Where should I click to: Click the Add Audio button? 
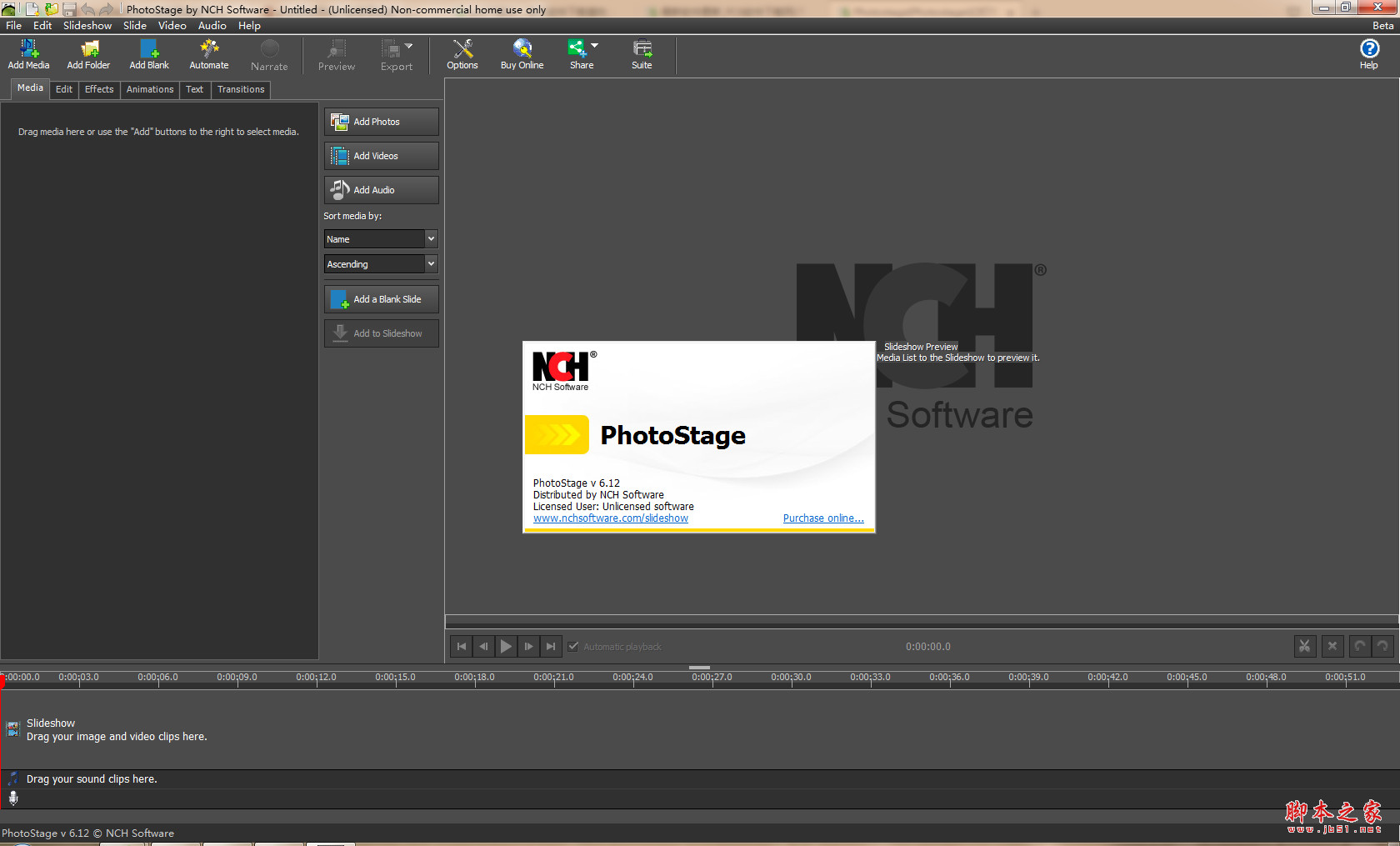381,190
